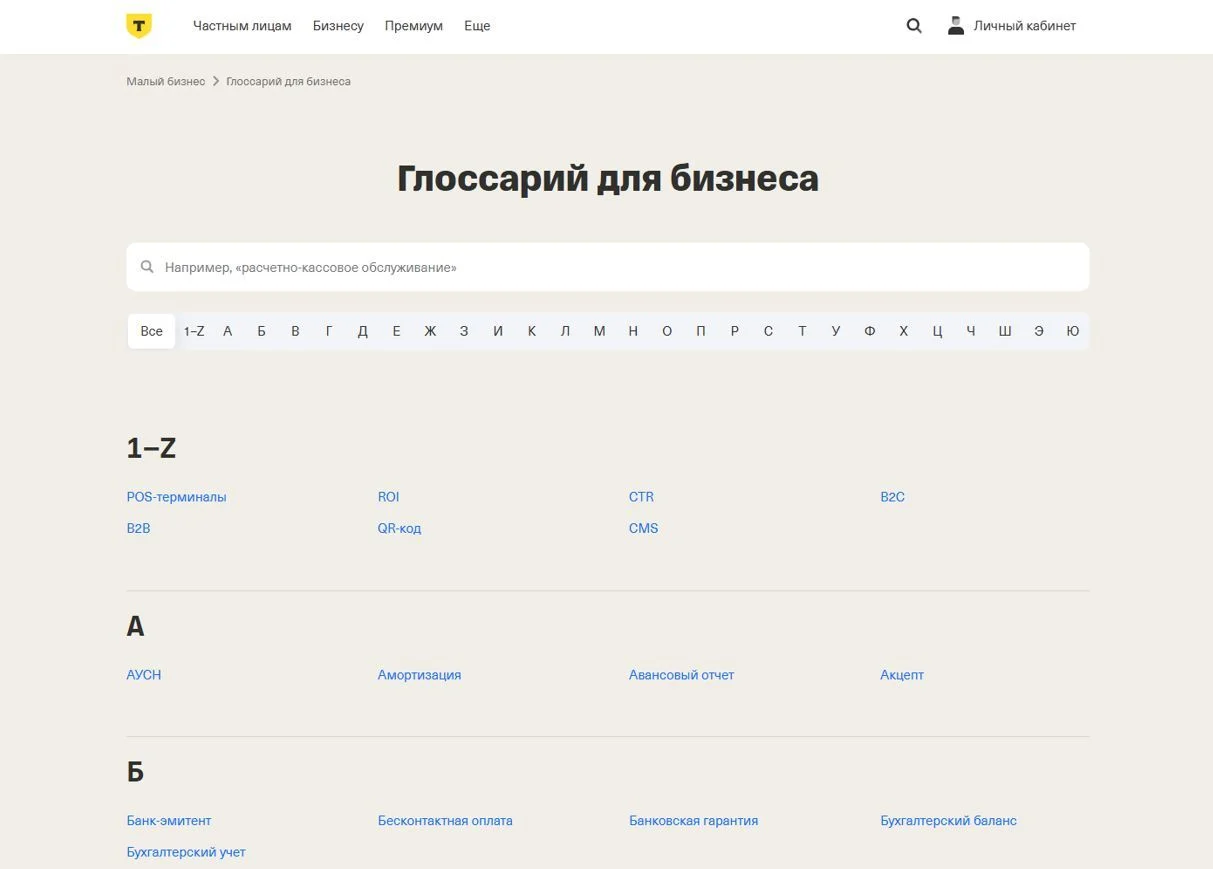Select the 1–Z filter tab
The height and width of the screenshot is (869, 1213).
coord(194,331)
